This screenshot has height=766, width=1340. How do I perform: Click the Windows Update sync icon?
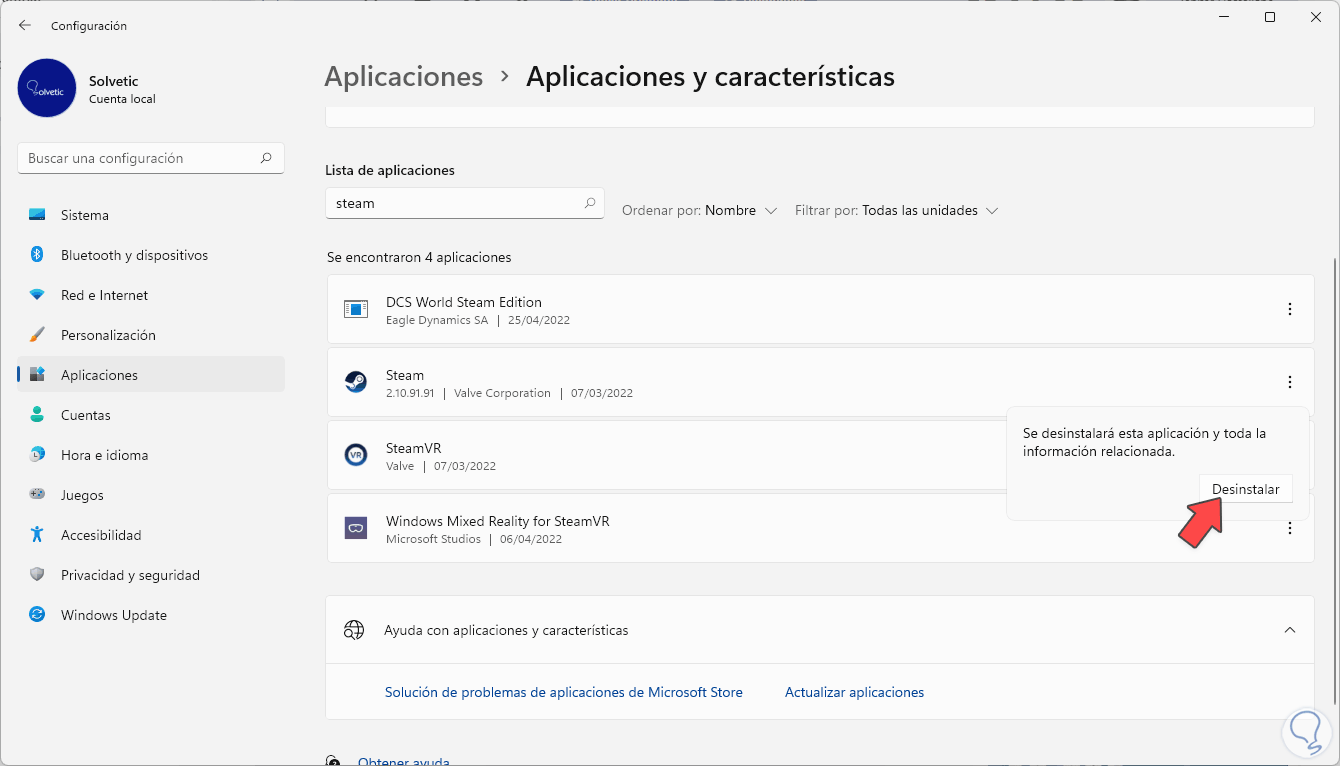coord(37,615)
